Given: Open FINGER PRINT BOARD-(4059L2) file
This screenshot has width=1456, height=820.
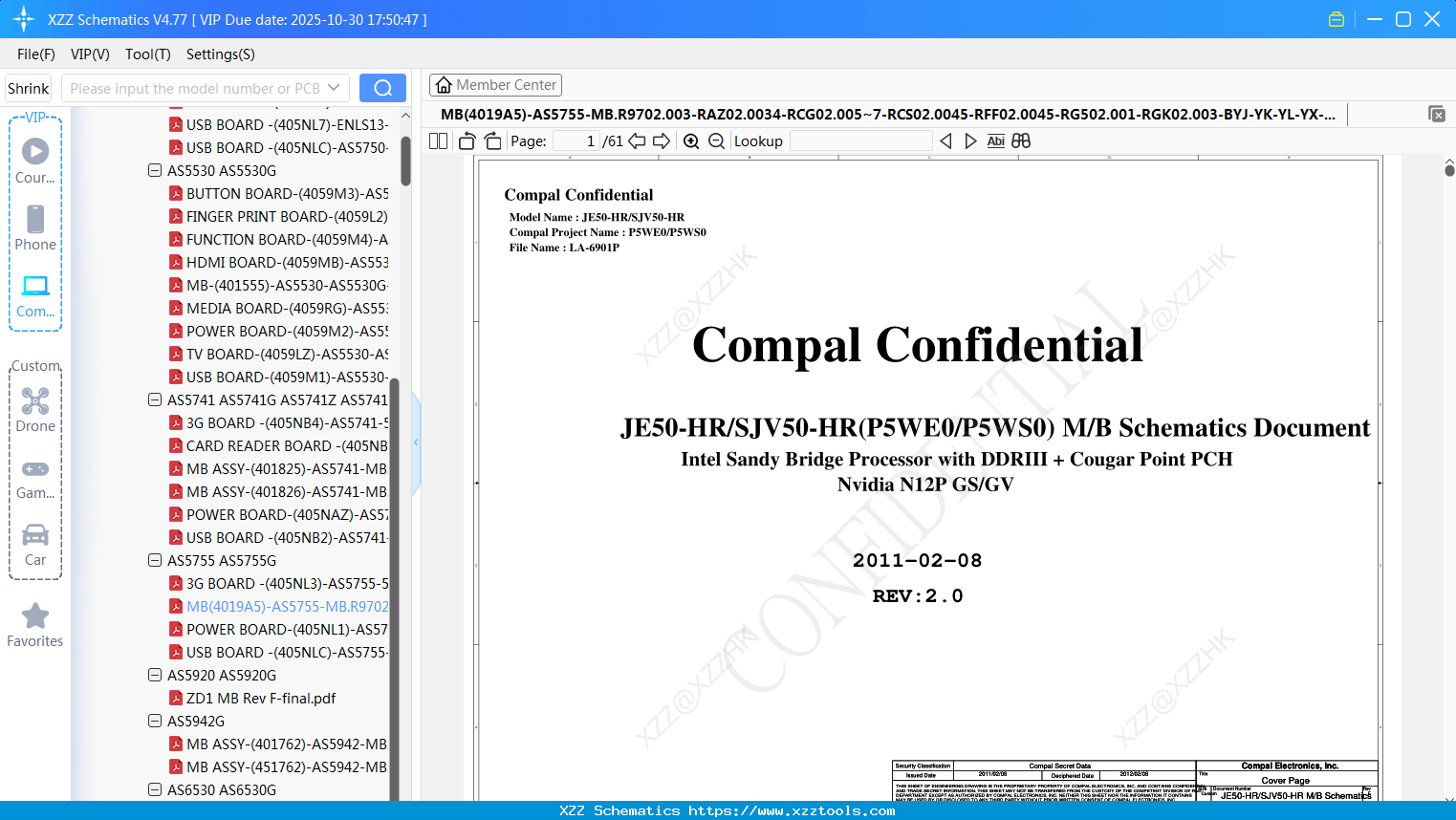Looking at the screenshot, I should [287, 216].
